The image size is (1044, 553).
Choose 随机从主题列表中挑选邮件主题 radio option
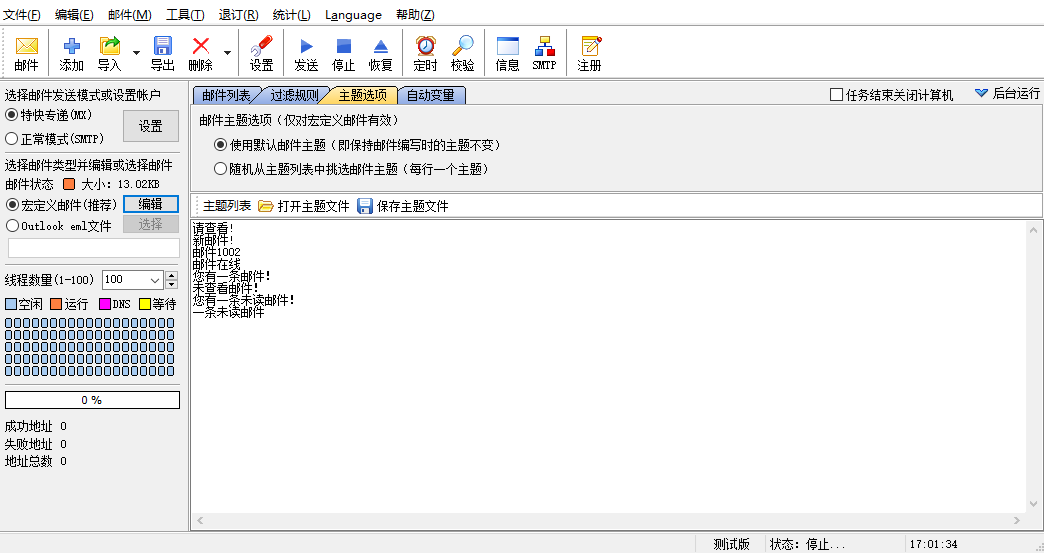221,169
